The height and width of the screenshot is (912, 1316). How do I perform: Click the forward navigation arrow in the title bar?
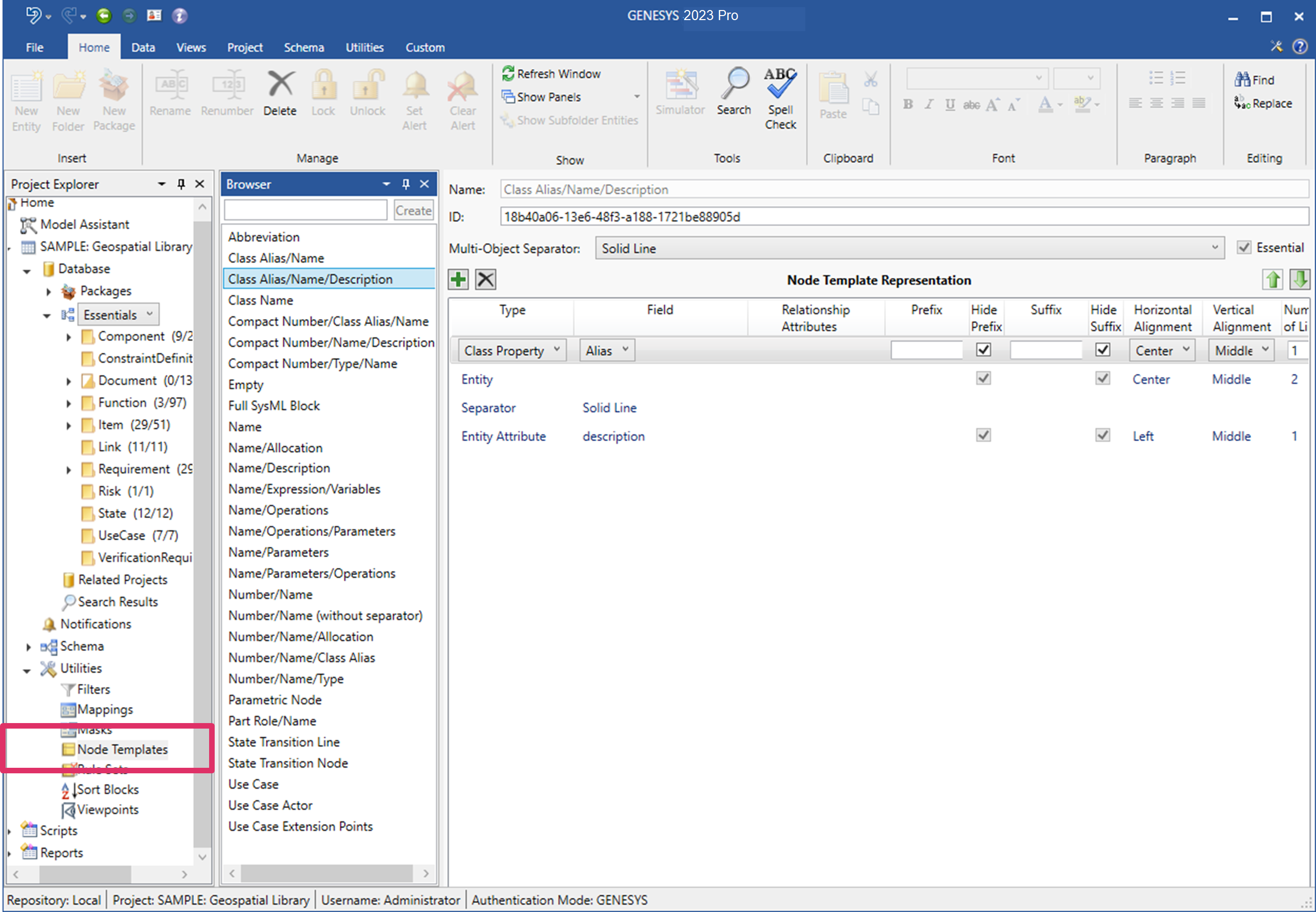coord(130,16)
